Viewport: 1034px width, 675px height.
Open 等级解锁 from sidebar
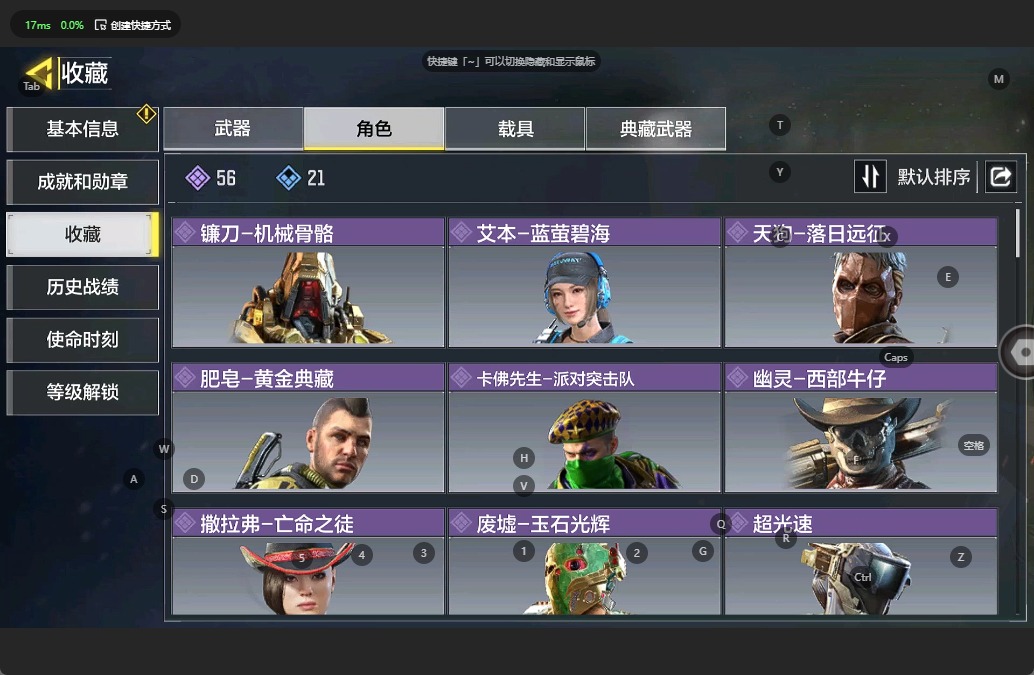pos(82,393)
